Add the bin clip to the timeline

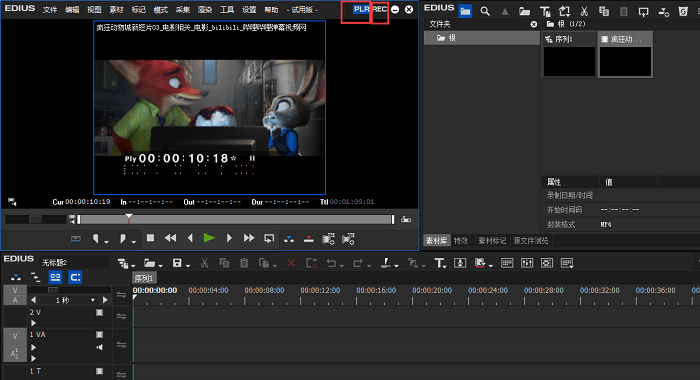click(x=663, y=12)
